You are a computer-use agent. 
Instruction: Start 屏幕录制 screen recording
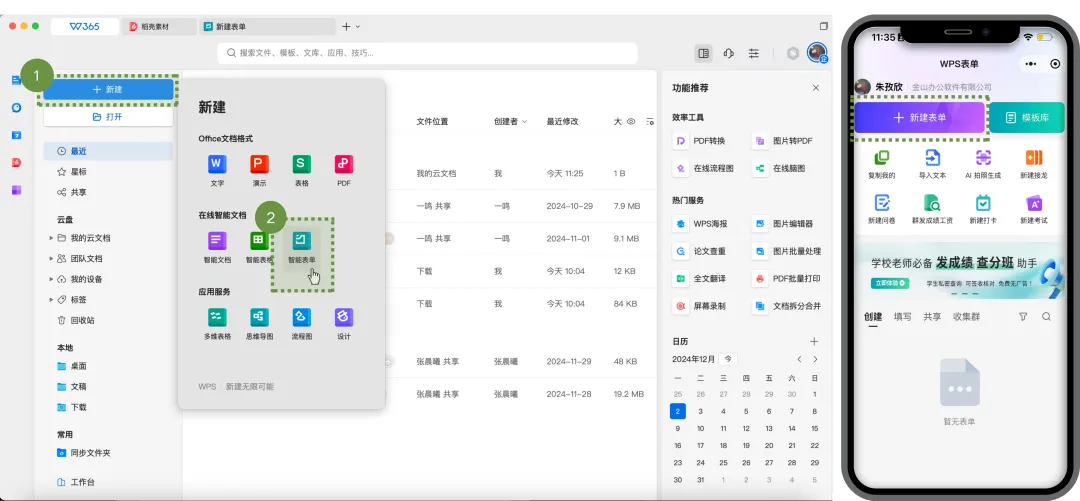pyautogui.click(x=699, y=306)
